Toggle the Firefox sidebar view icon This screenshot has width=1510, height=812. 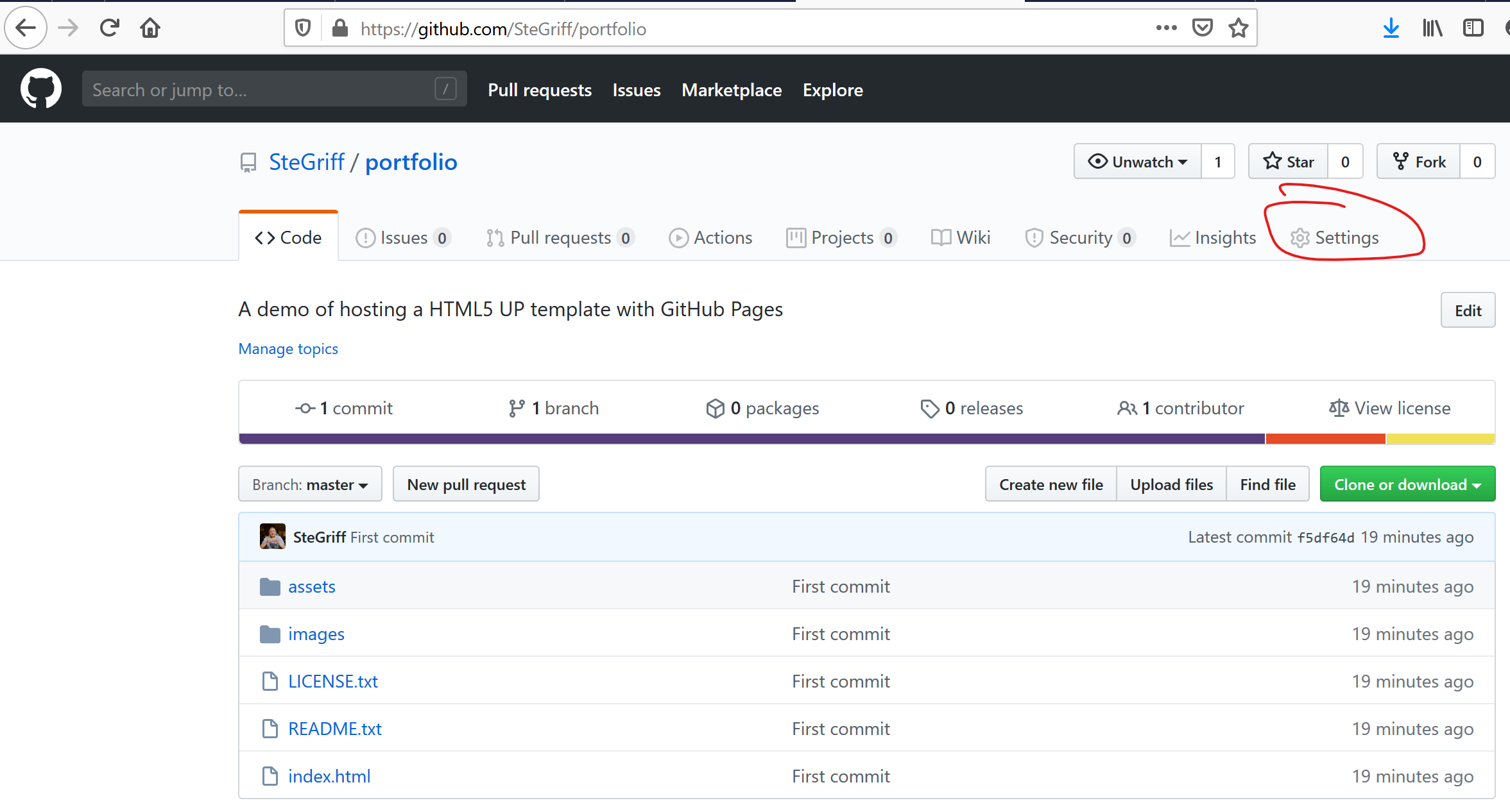tap(1473, 28)
